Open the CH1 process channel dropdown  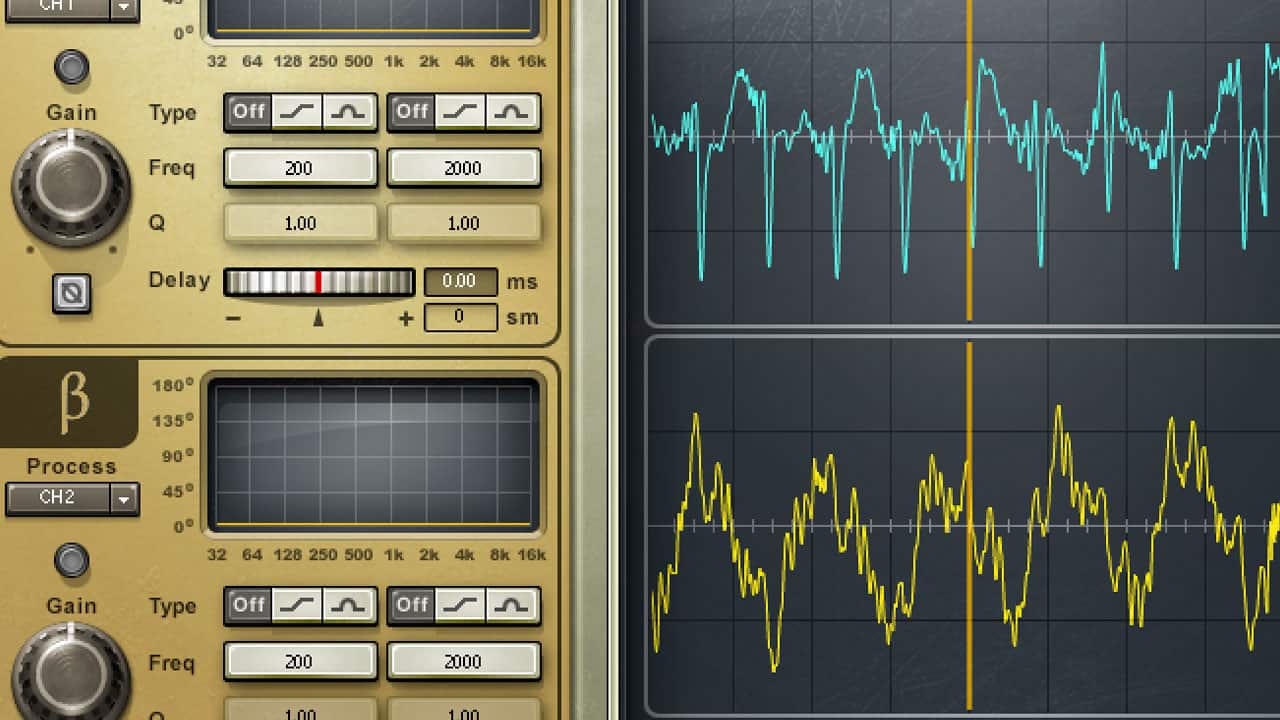pyautogui.click(x=124, y=7)
